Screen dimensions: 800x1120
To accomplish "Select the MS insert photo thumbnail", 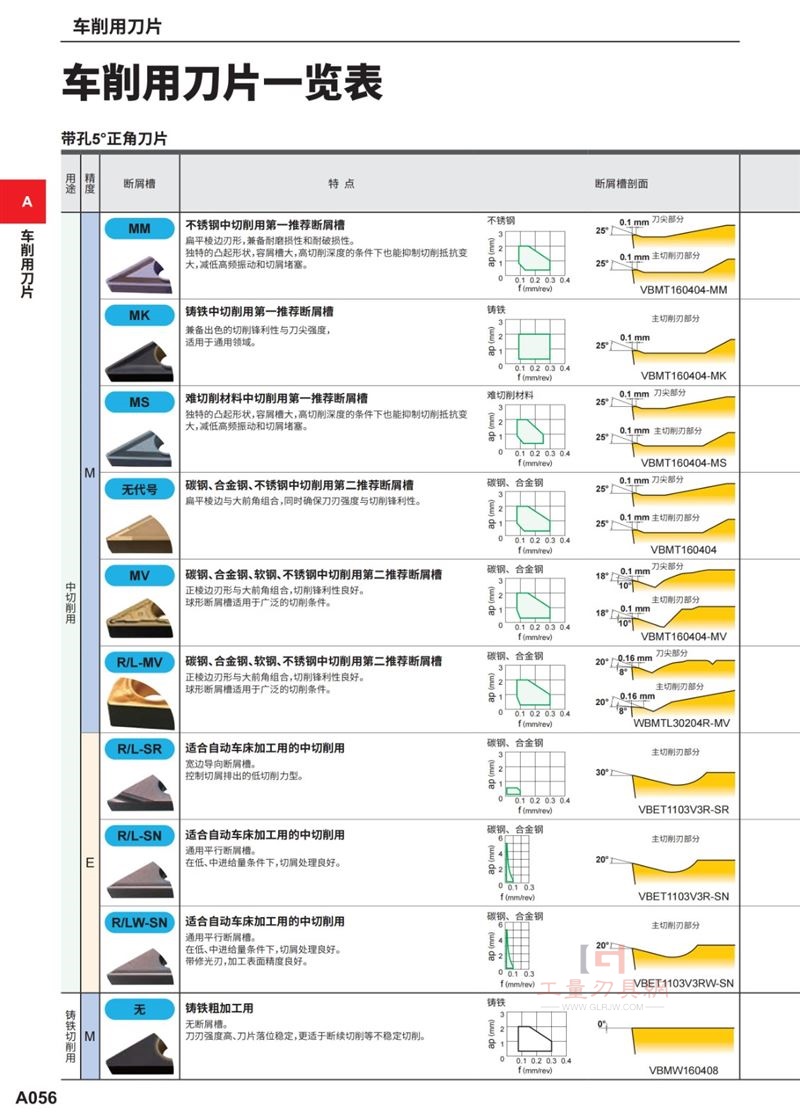I will (139, 449).
